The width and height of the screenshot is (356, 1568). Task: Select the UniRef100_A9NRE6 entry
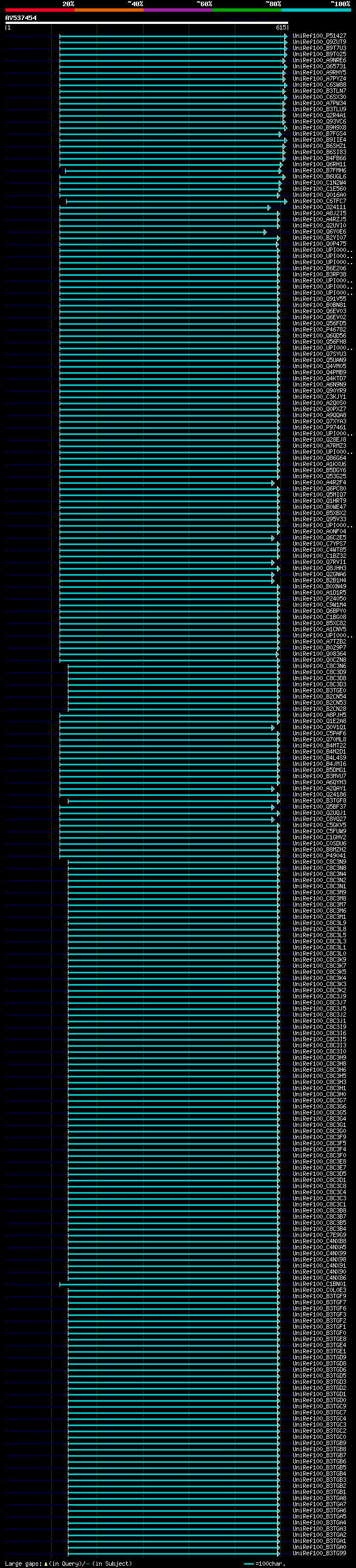(x=319, y=61)
